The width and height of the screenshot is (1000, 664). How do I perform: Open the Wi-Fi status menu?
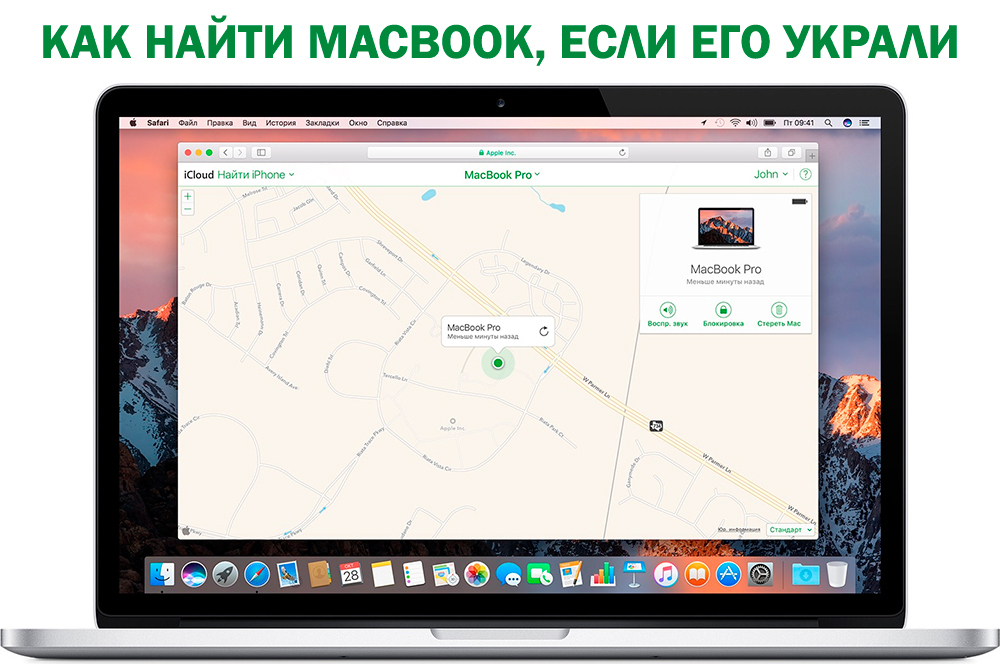pos(735,122)
